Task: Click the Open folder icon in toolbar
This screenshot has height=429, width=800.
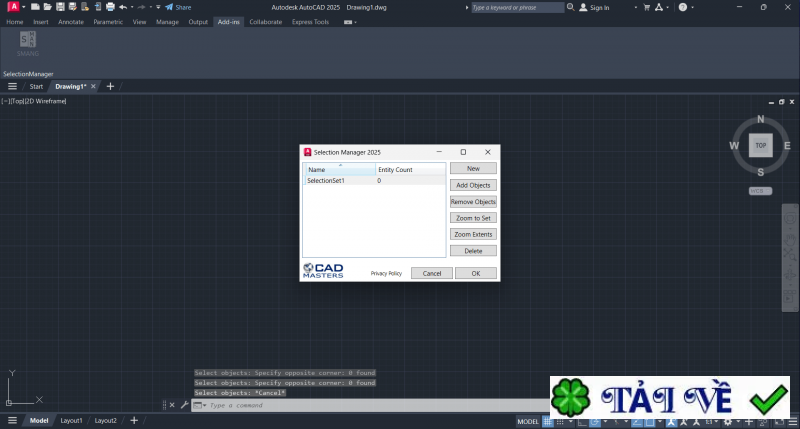Action: point(47,7)
